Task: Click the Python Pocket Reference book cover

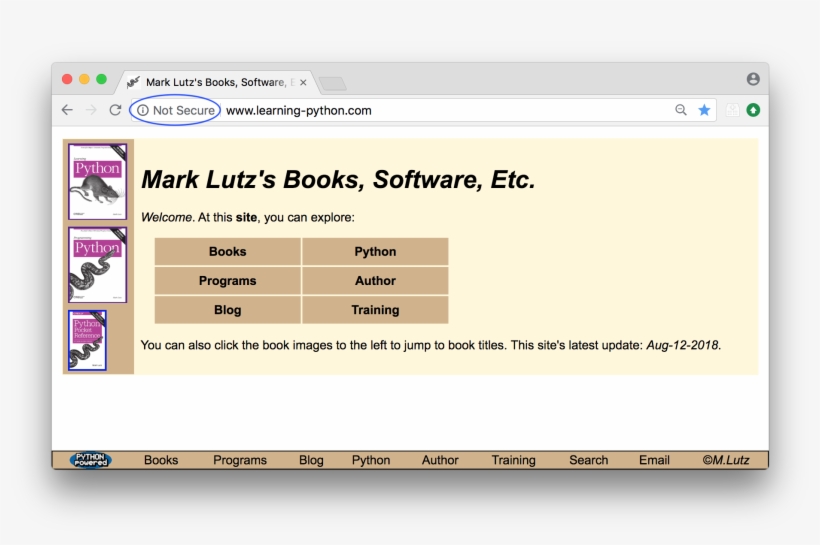Action: tap(87, 340)
